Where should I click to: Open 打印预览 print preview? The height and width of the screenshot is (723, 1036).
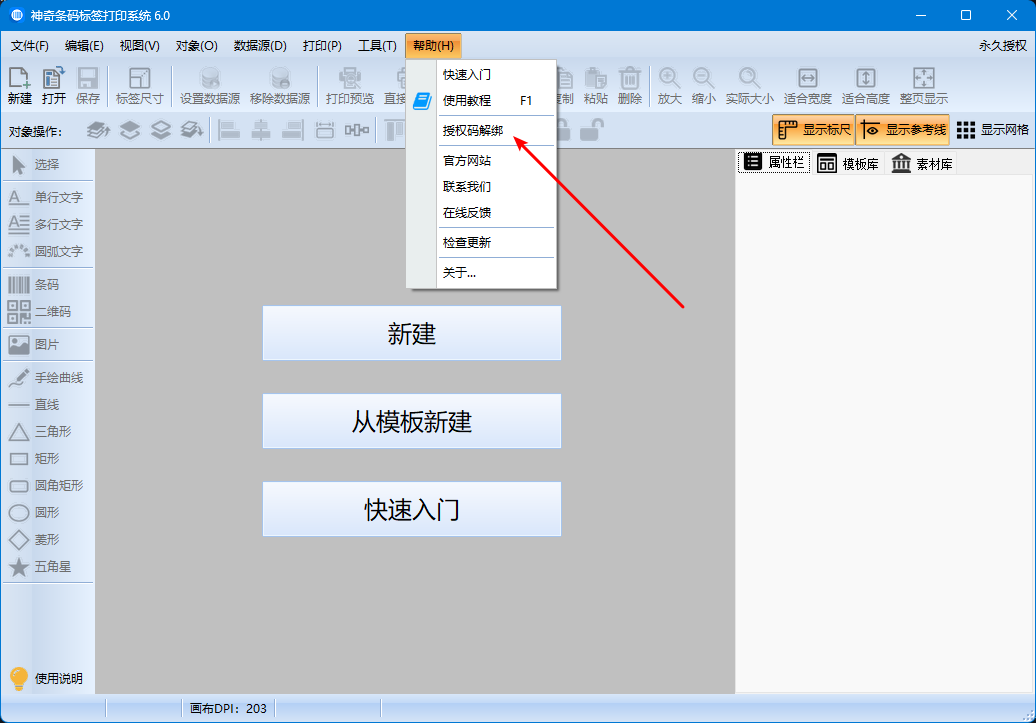[x=350, y=86]
